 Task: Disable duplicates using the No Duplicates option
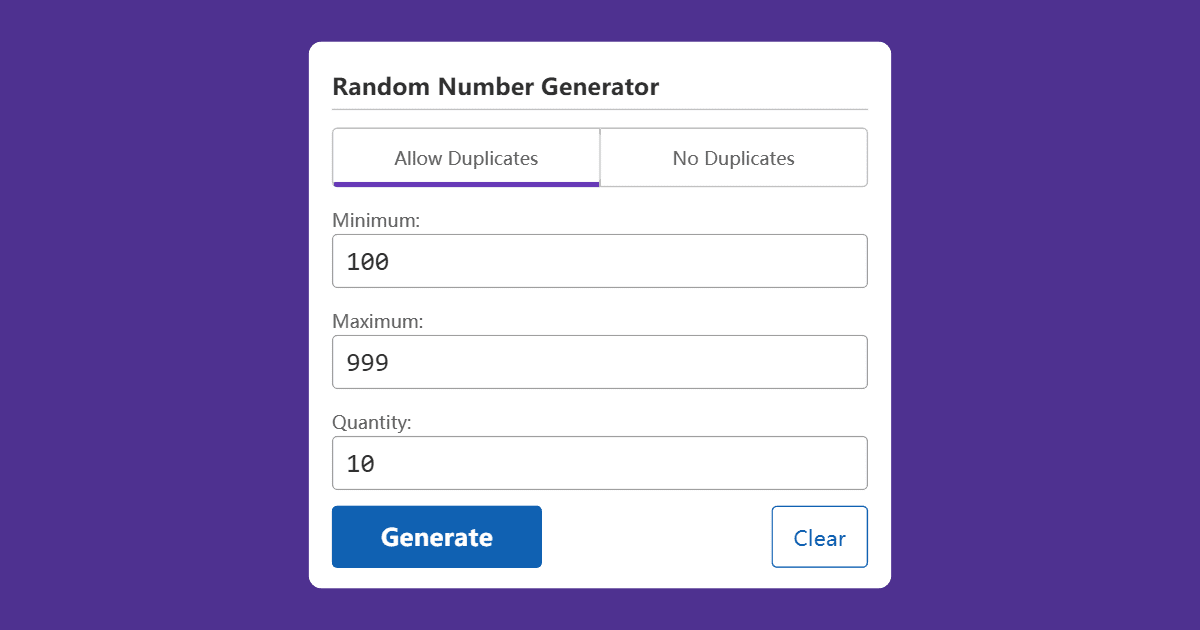(x=733, y=157)
